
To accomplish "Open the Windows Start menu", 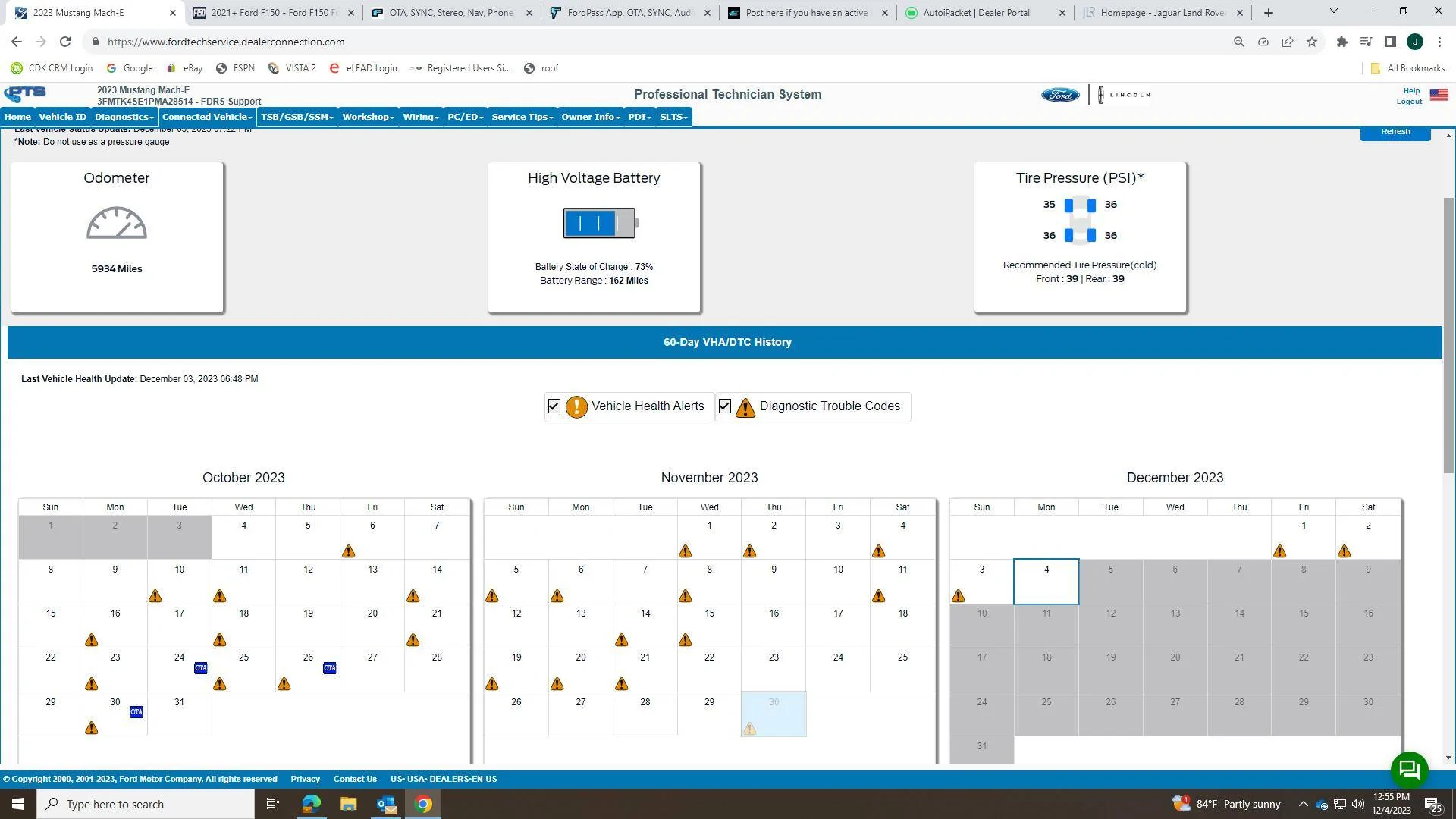I will 18,804.
